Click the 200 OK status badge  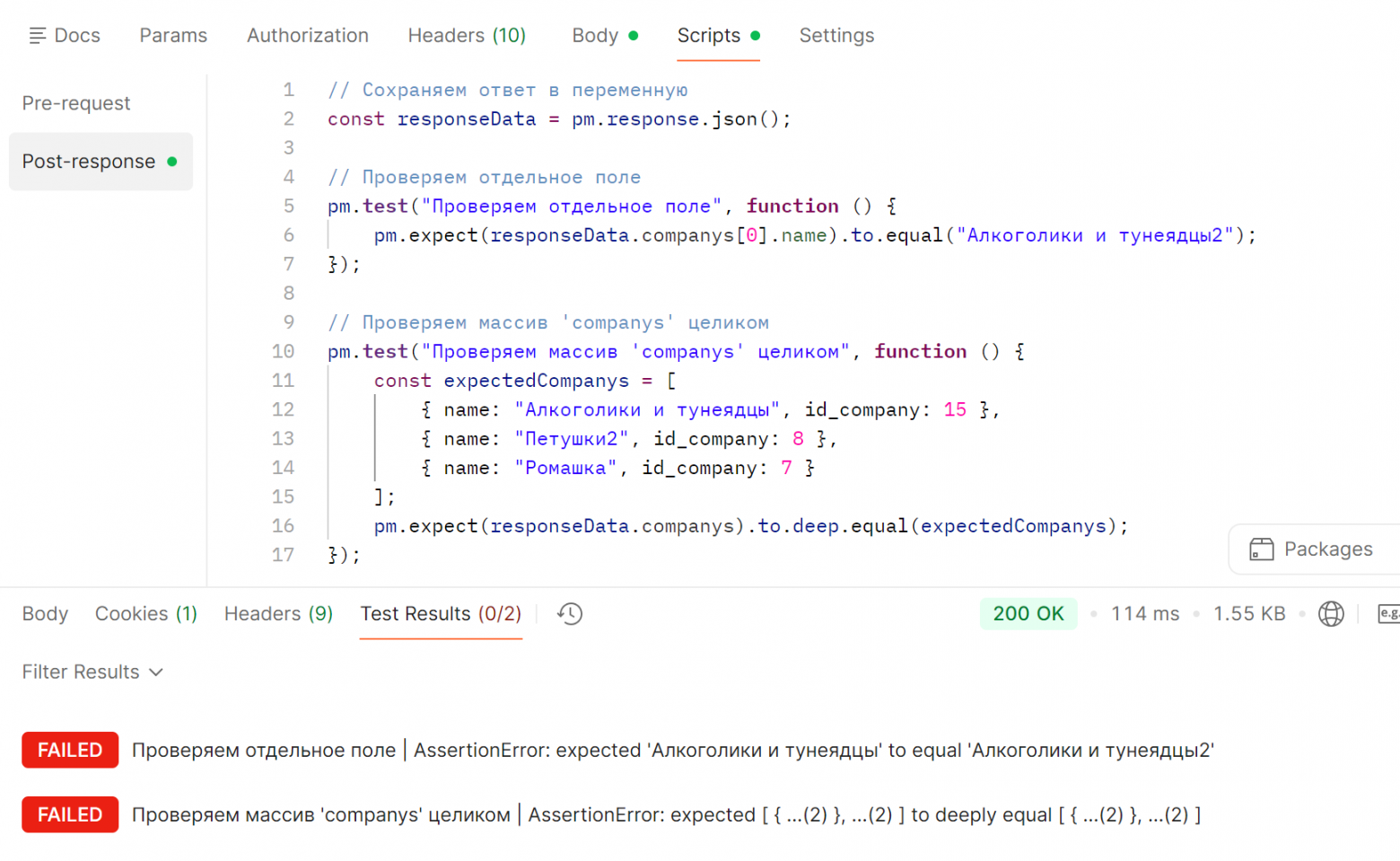point(1028,614)
